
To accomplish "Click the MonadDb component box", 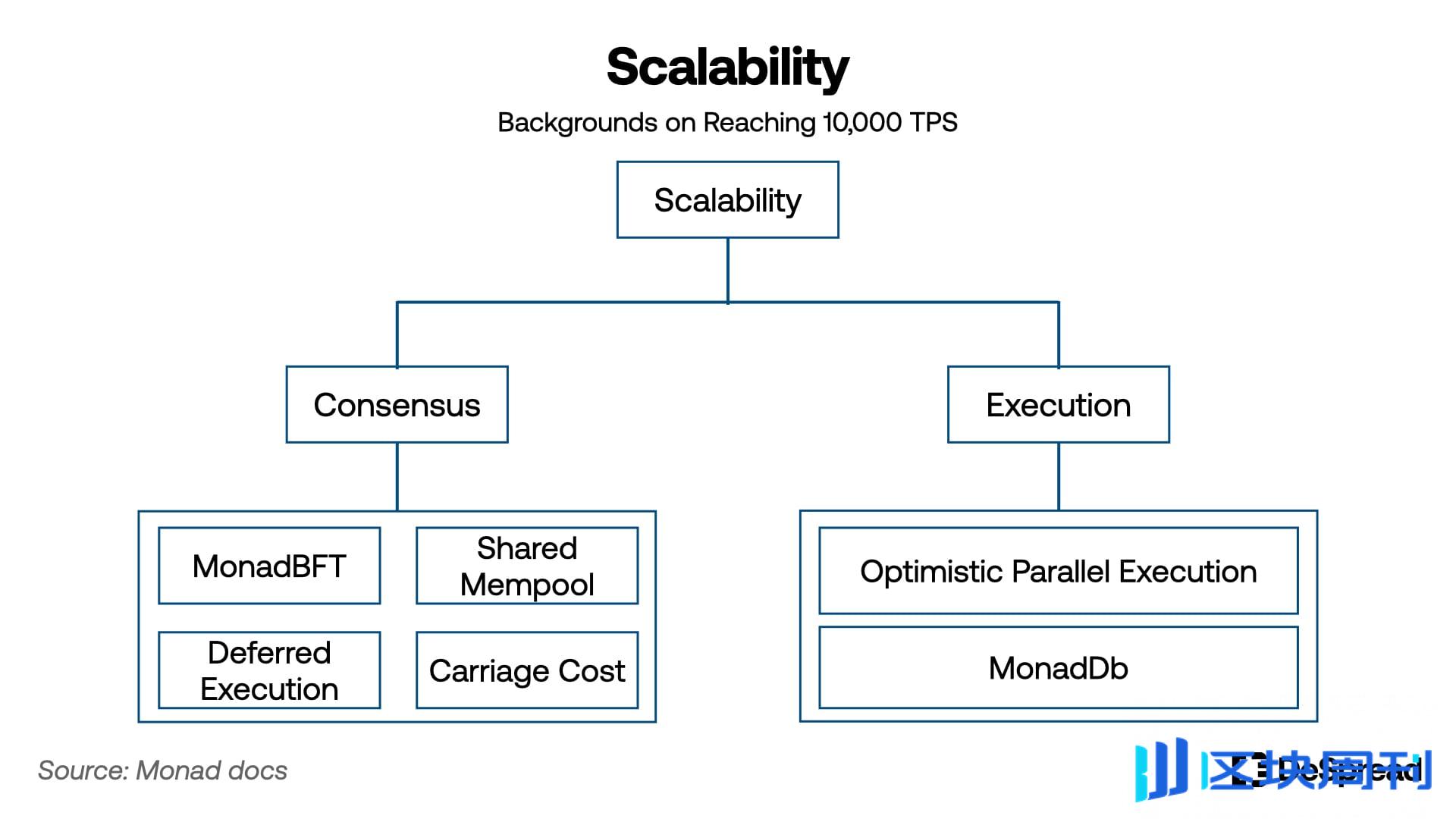I will [x=1058, y=668].
